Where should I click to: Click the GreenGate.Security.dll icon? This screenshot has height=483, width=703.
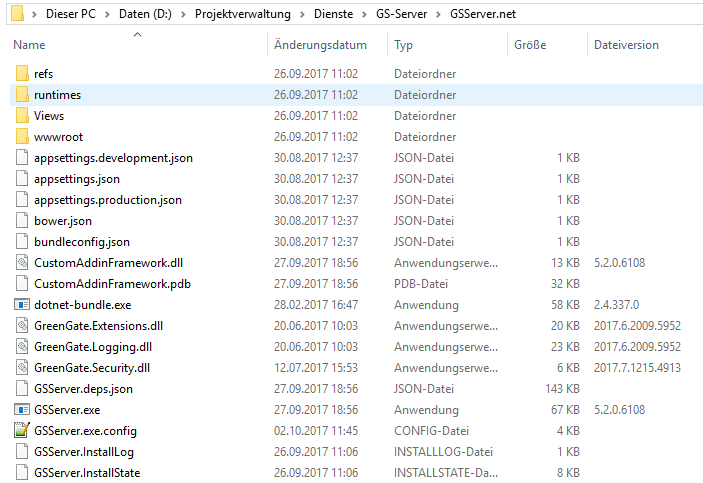click(x=22, y=368)
